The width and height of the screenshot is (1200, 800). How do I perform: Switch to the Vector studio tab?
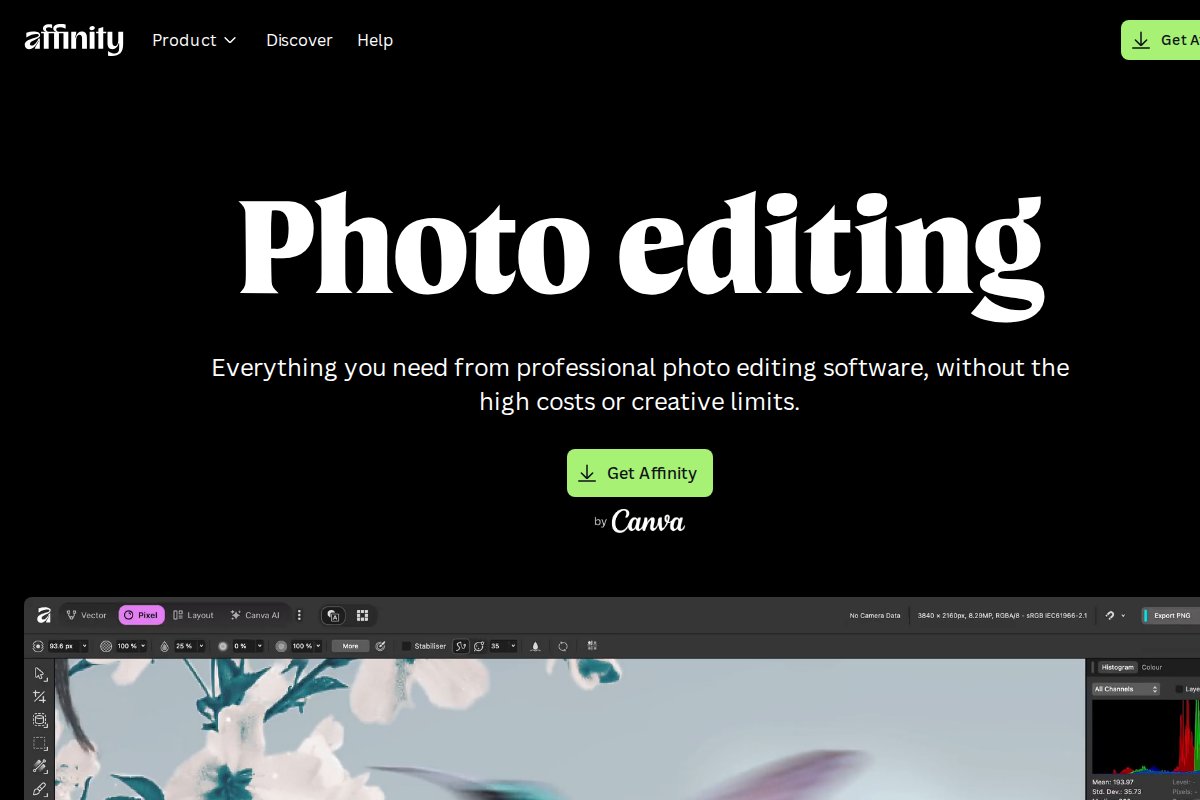coord(86,615)
